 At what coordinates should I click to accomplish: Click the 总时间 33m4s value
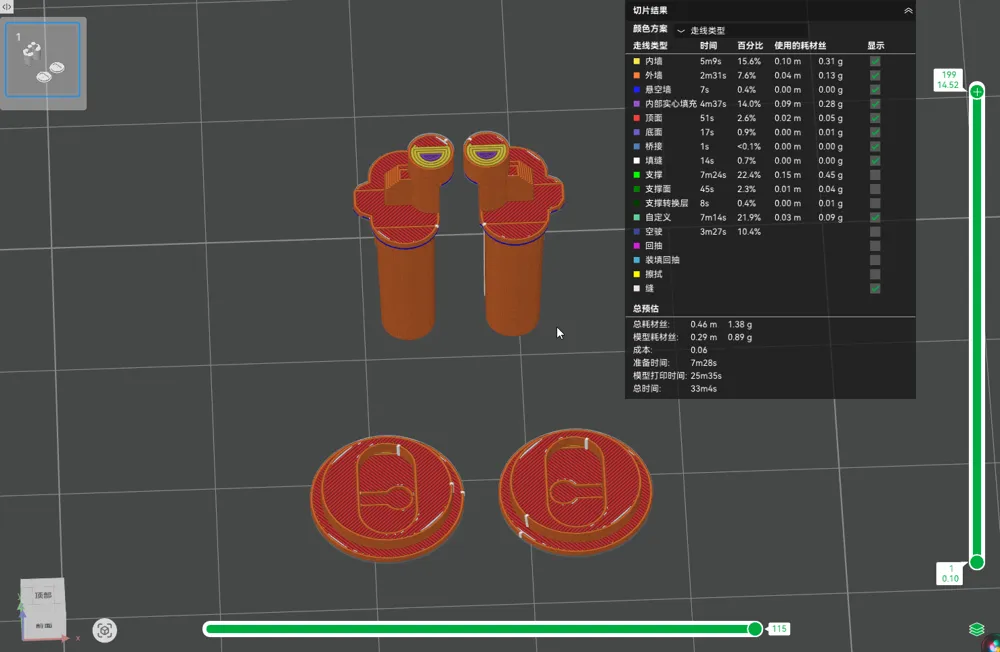pyautogui.click(x=703, y=389)
